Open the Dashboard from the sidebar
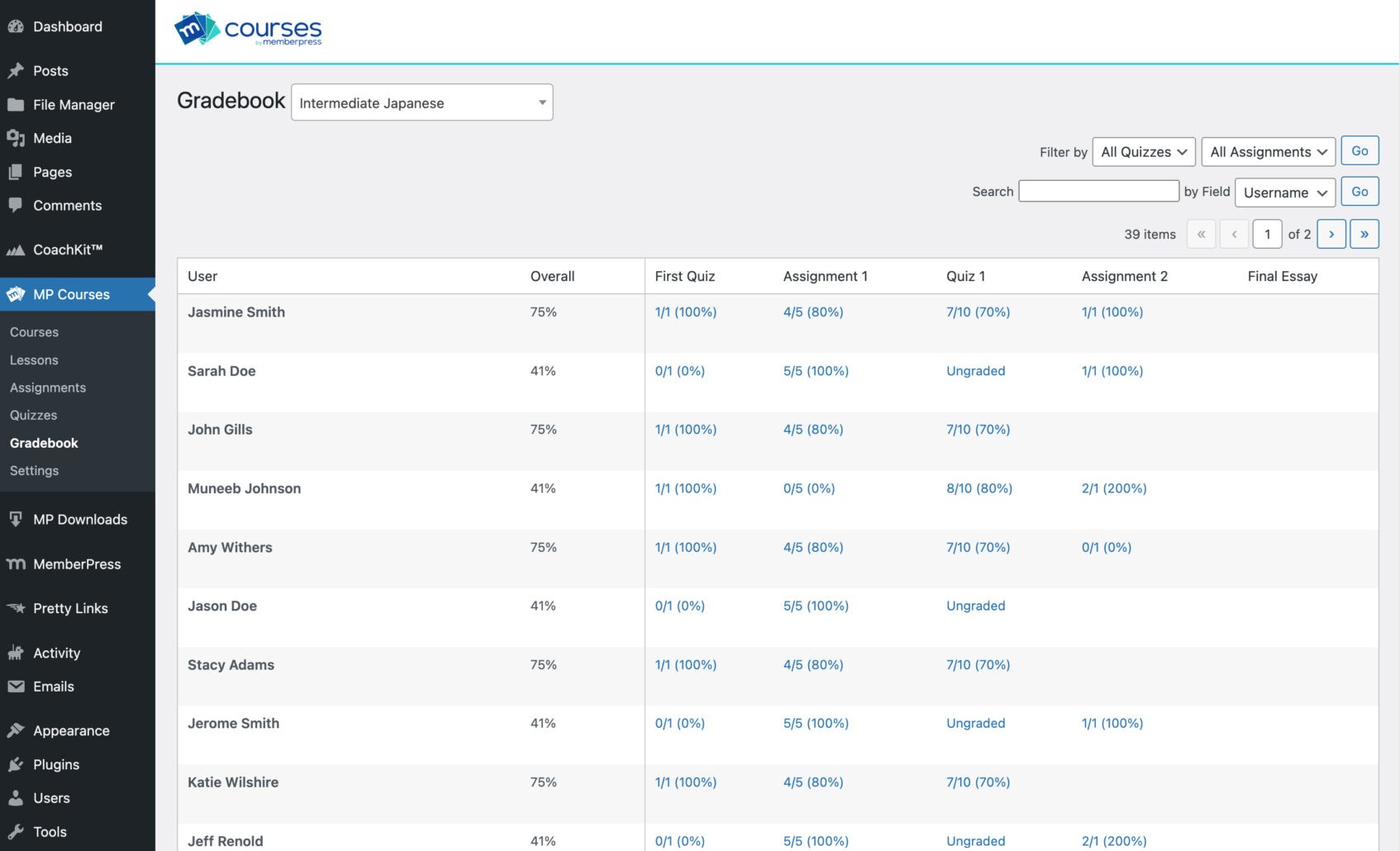Screen dimensions: 1400x851 (17, 26)
